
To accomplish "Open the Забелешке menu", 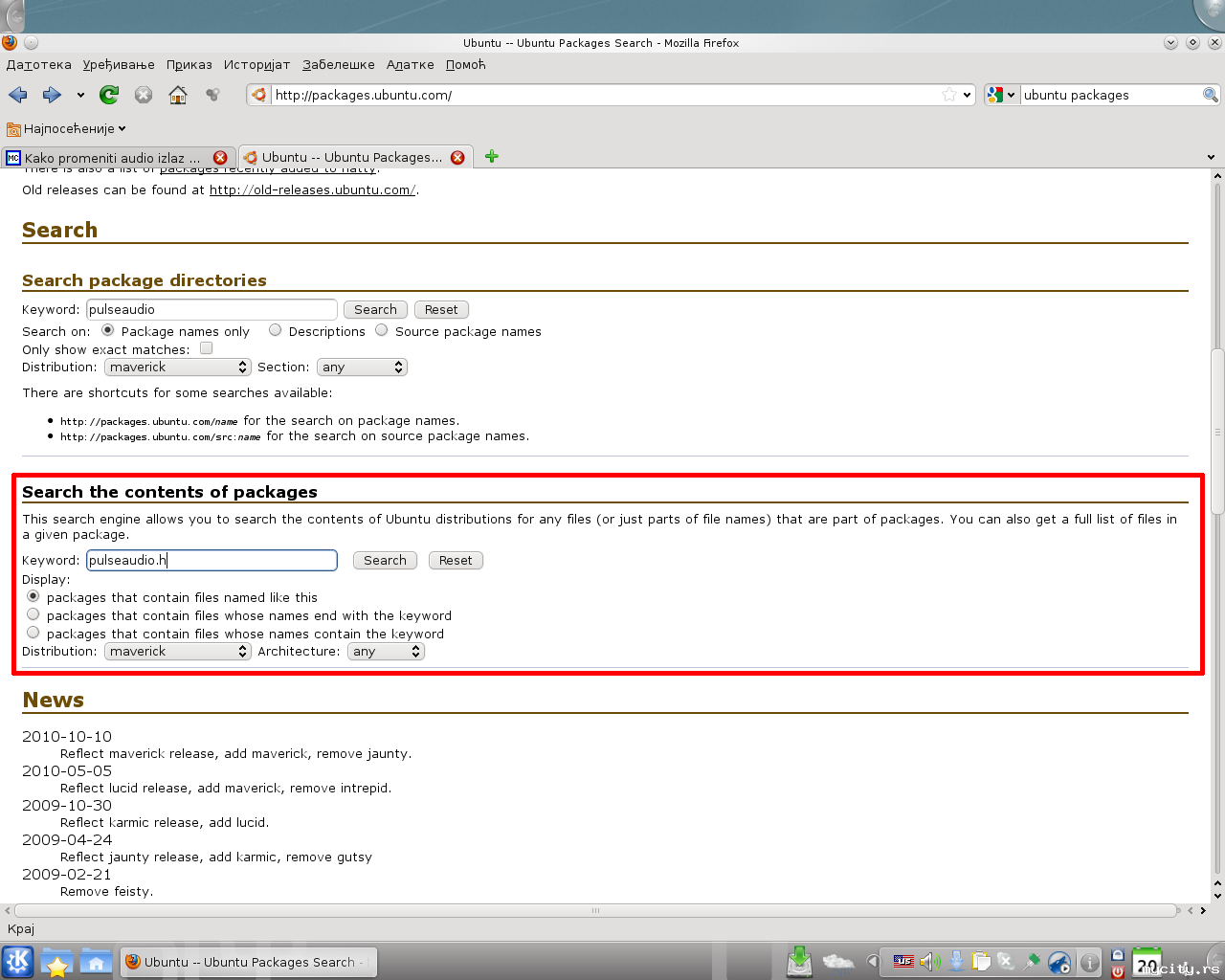I will click(x=339, y=65).
